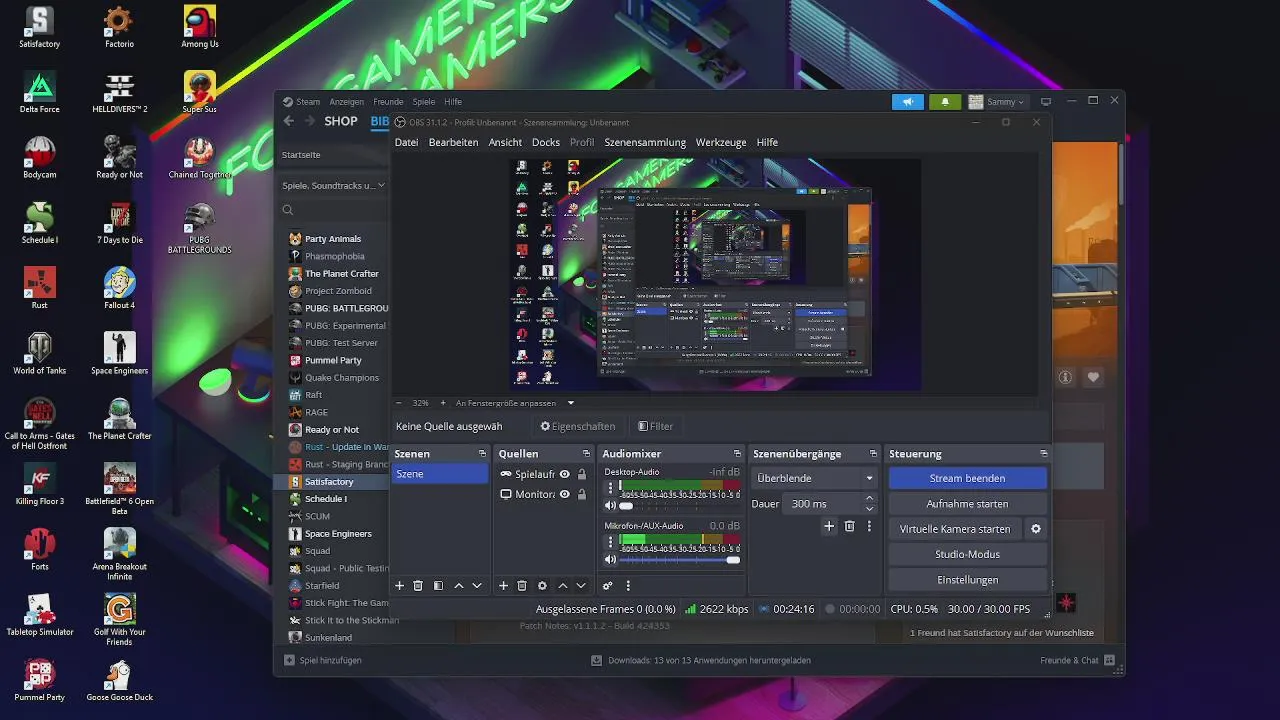This screenshot has width=1280, height=720.
Task: Open OBS Einstellungen button
Action: click(967, 580)
